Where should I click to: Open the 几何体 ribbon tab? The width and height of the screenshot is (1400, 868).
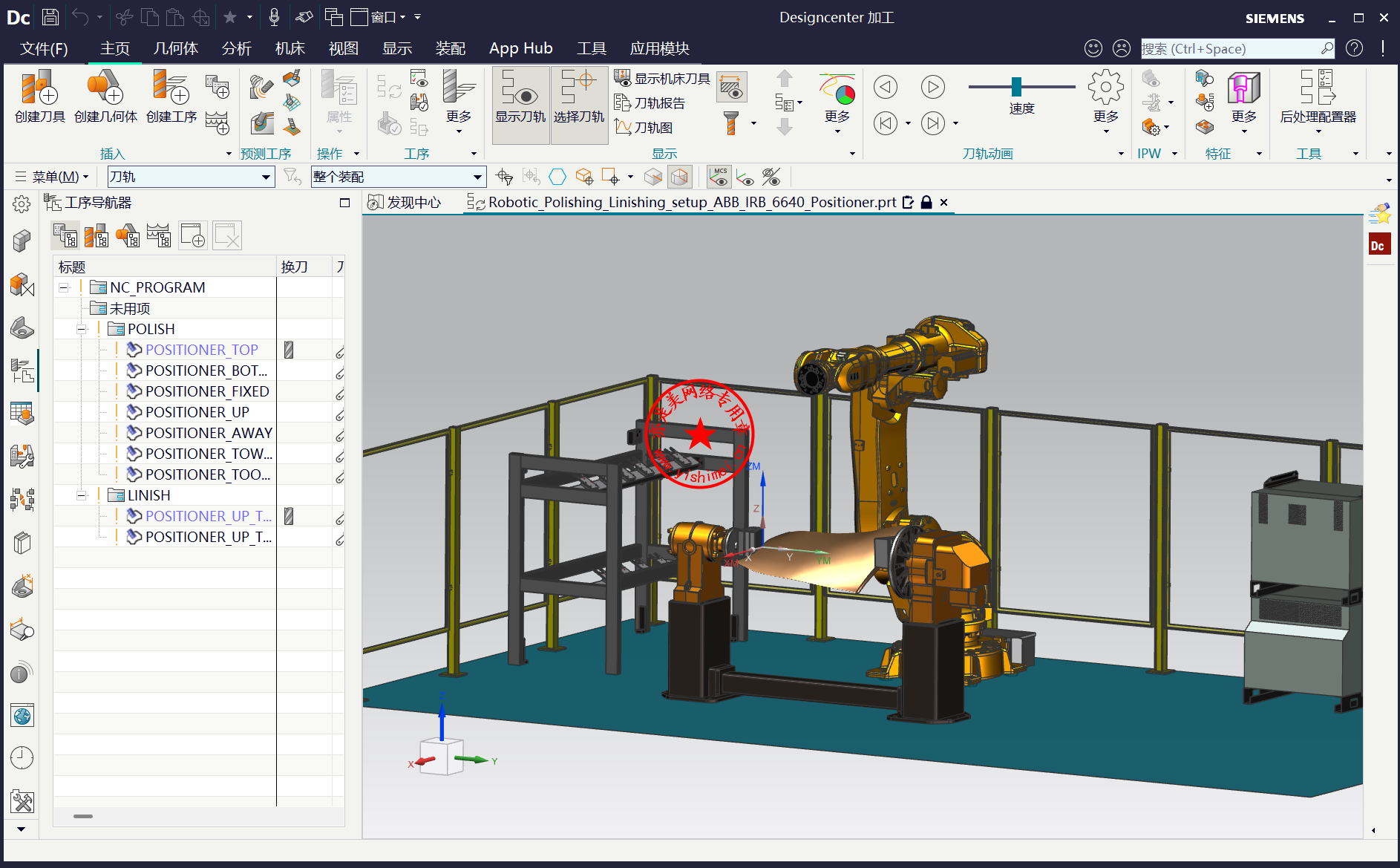point(175,48)
